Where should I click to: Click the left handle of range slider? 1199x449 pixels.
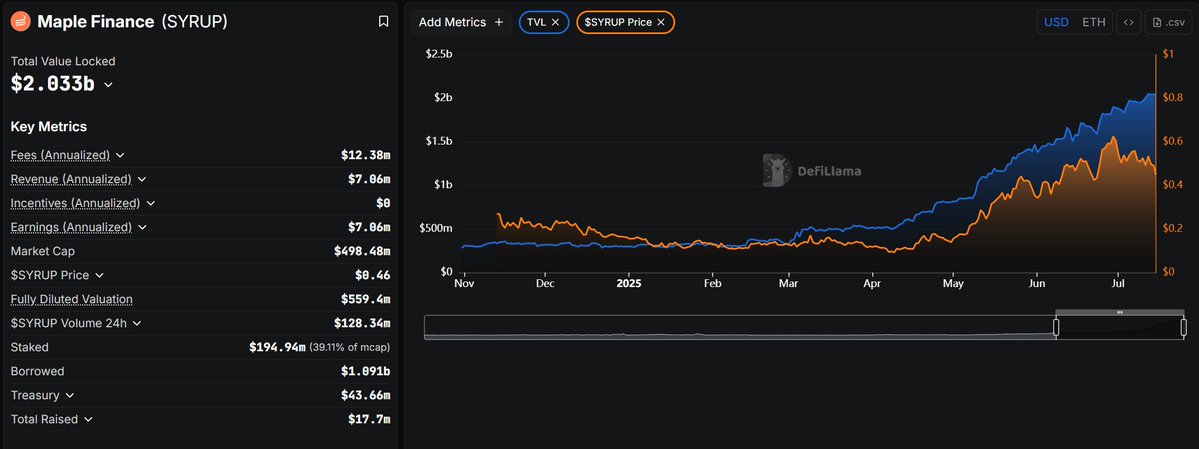(x=1056, y=327)
